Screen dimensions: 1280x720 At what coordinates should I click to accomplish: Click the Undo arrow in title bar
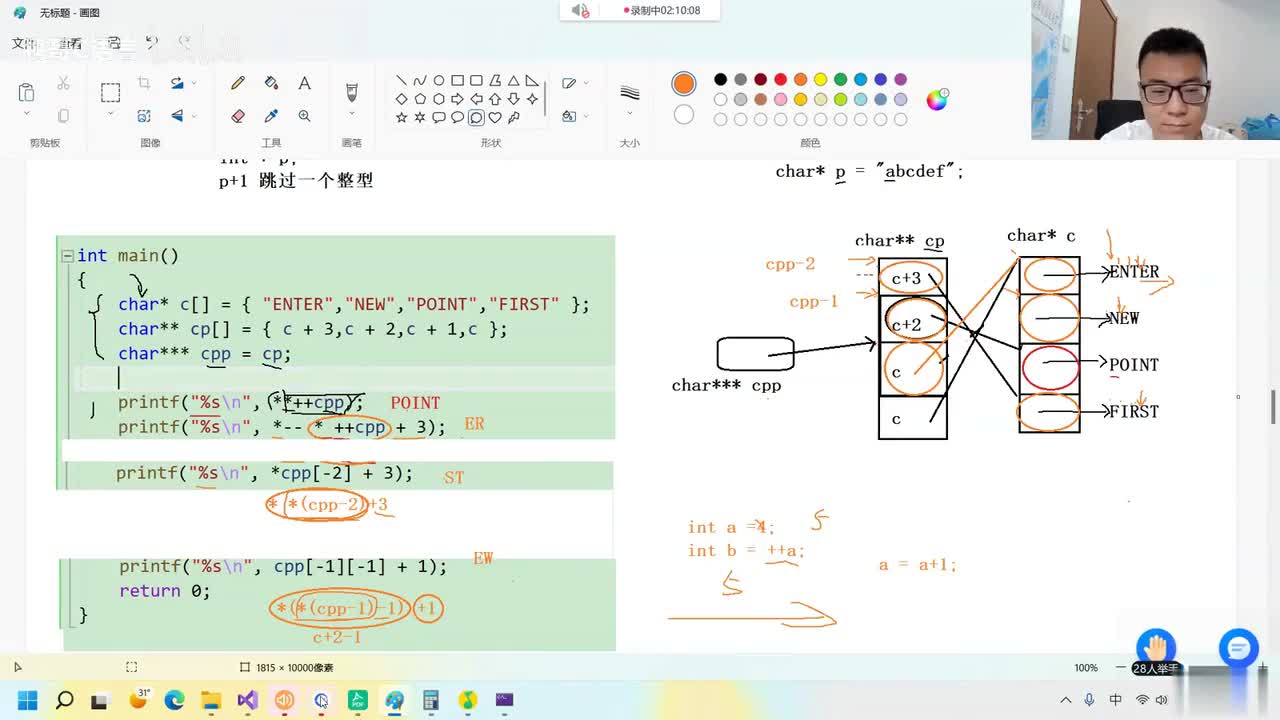tap(151, 42)
